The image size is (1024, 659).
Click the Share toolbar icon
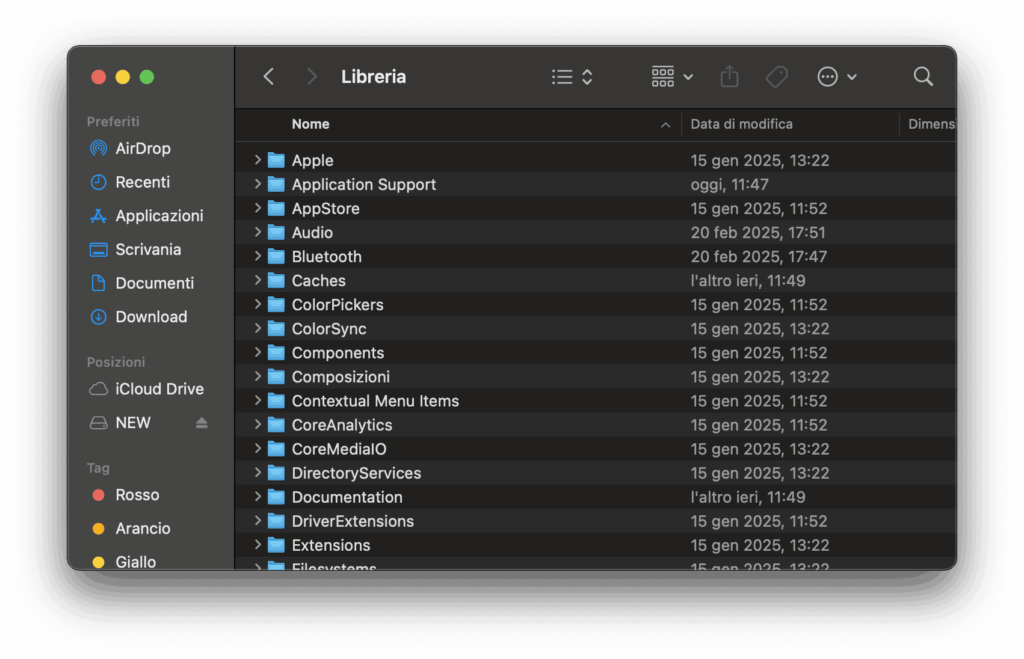click(x=729, y=76)
